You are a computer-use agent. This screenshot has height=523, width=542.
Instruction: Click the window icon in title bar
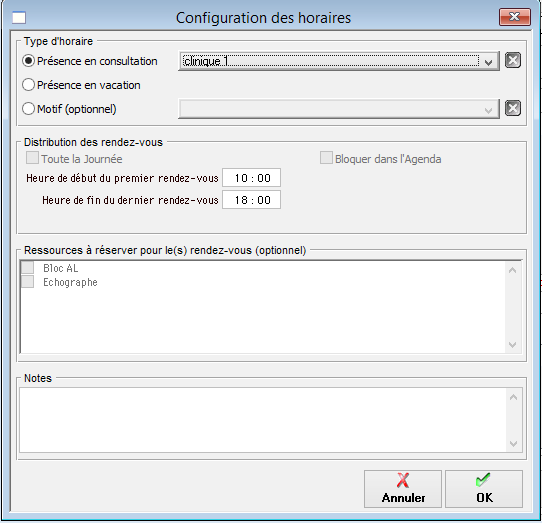click(19, 18)
